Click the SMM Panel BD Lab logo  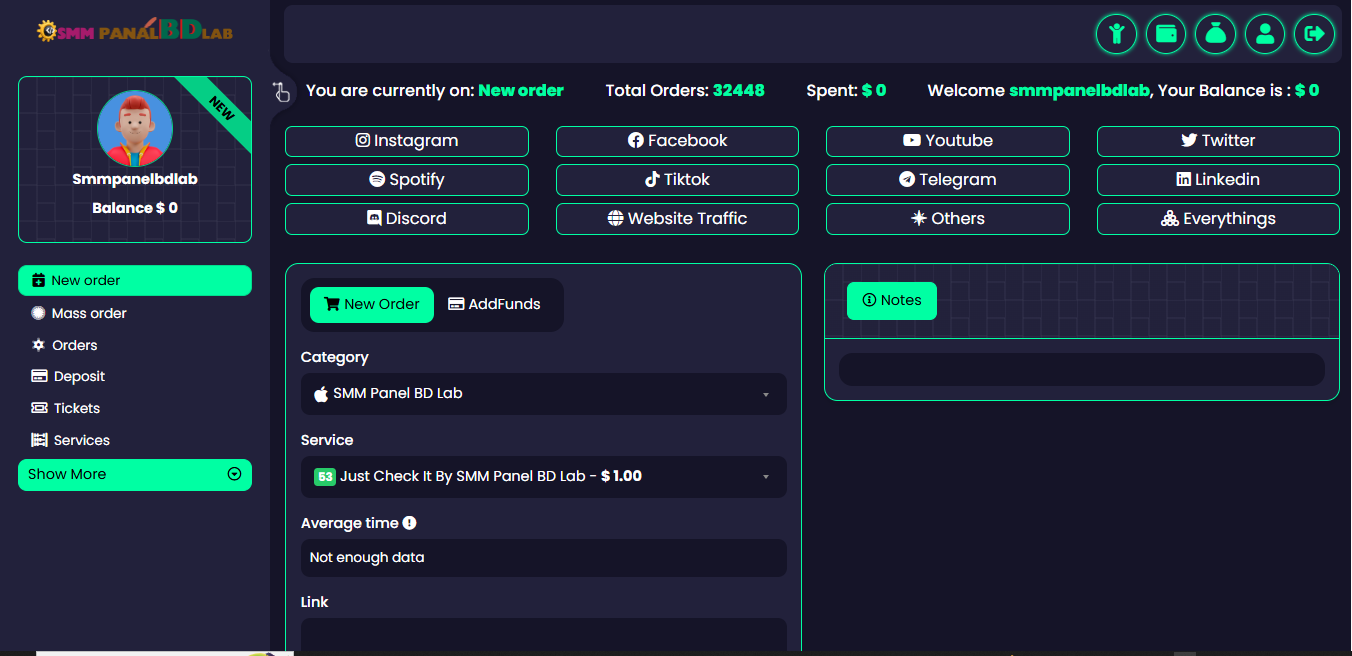pos(135,31)
